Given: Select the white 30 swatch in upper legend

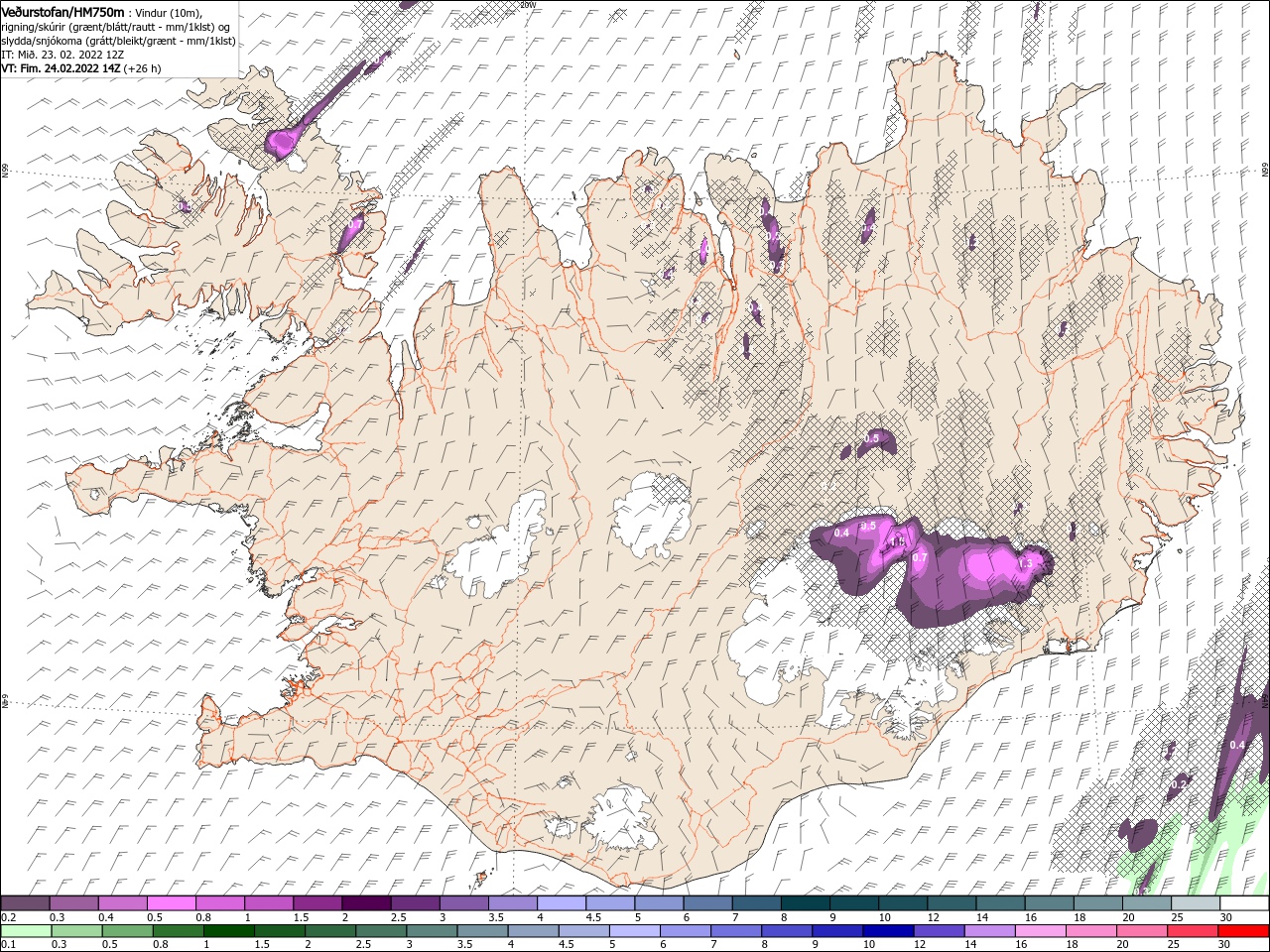Looking at the screenshot, I should [1245, 903].
